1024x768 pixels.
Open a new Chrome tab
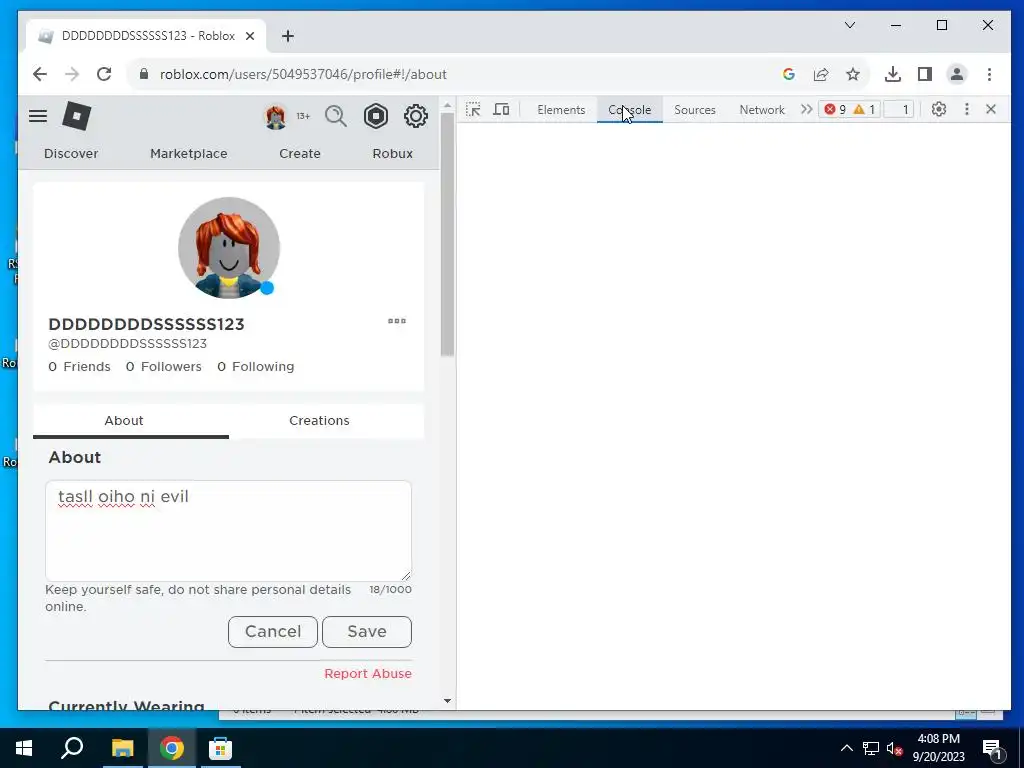[288, 36]
